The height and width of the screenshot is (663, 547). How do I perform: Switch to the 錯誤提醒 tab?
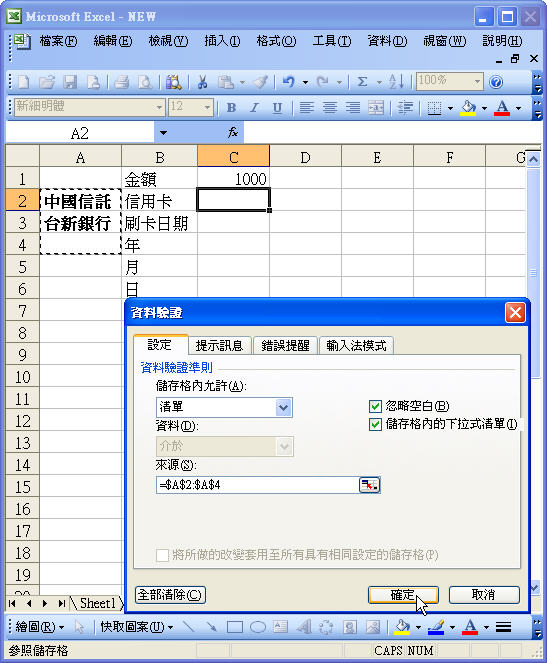(285, 345)
